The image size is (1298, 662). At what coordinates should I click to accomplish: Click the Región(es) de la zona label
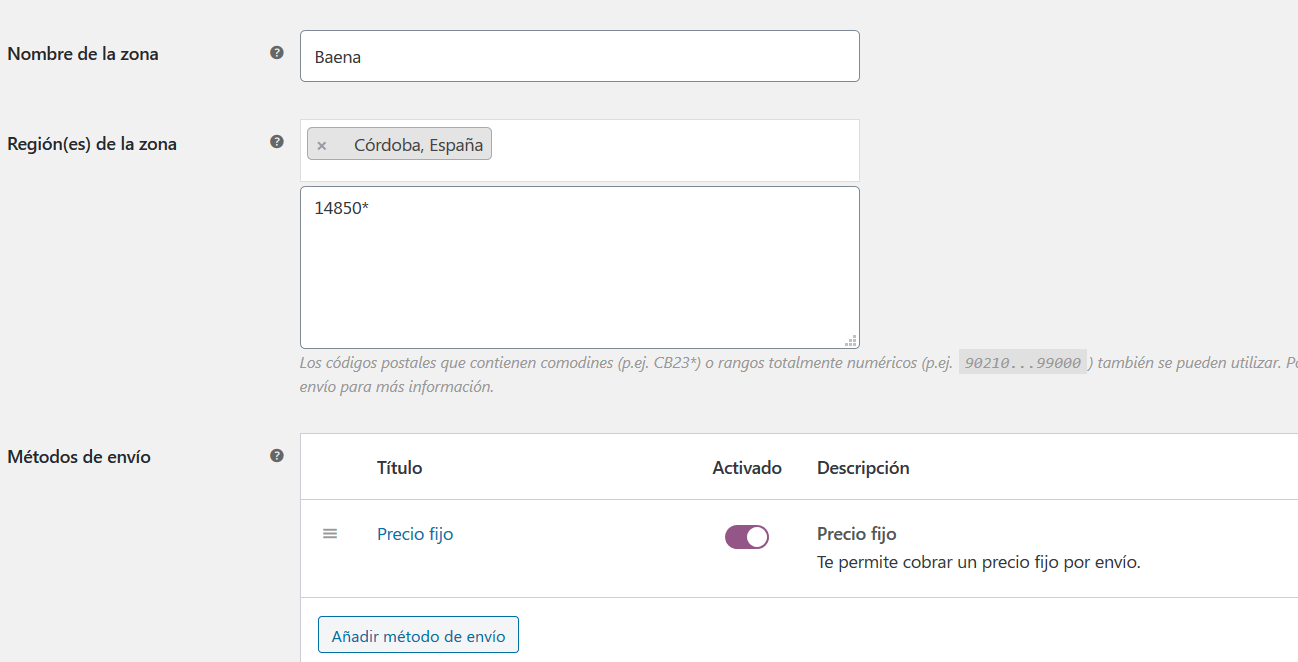pyautogui.click(x=92, y=144)
